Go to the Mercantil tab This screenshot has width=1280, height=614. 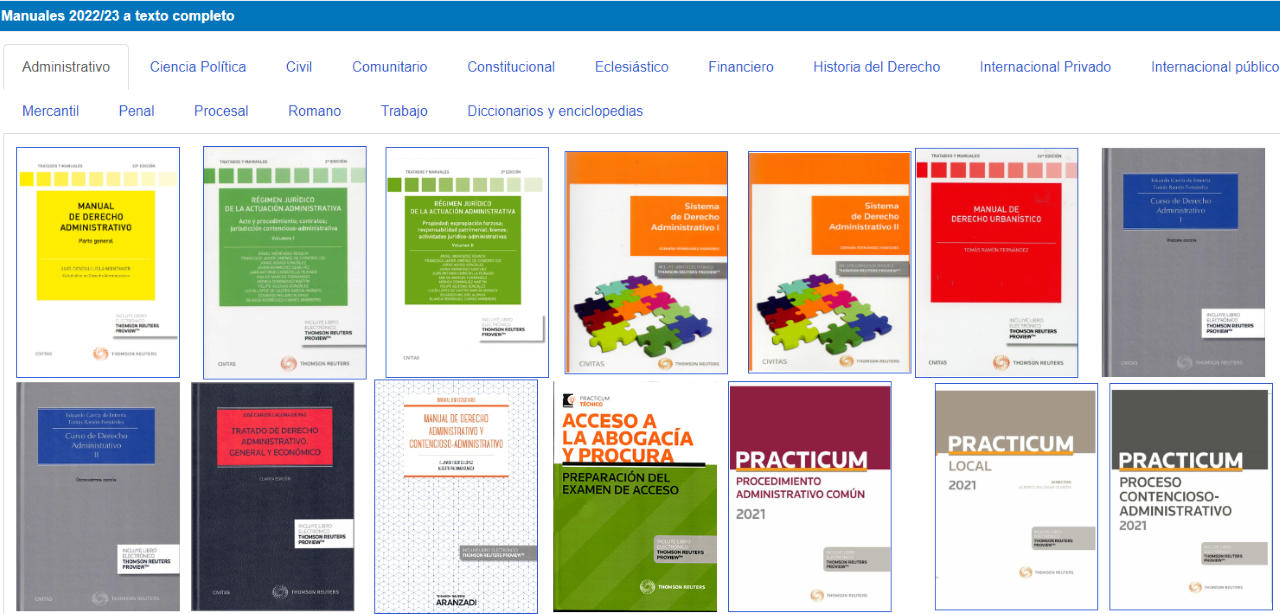(51, 111)
